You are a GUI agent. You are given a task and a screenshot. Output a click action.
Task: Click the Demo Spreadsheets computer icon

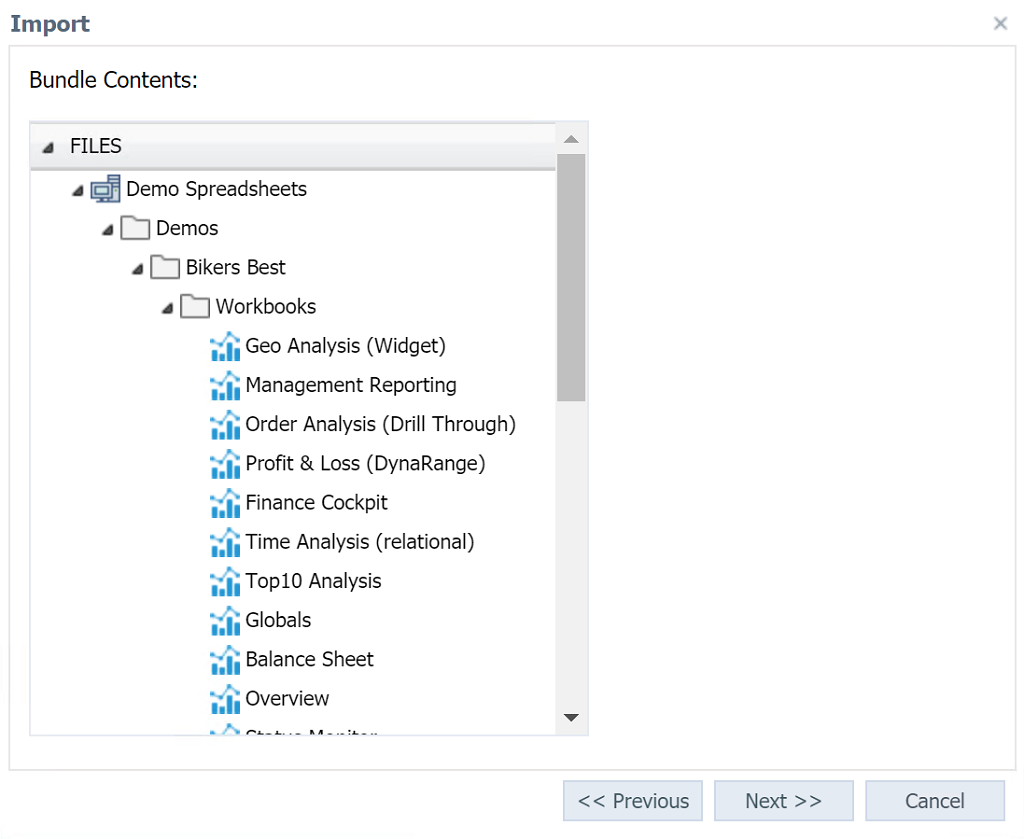(105, 189)
